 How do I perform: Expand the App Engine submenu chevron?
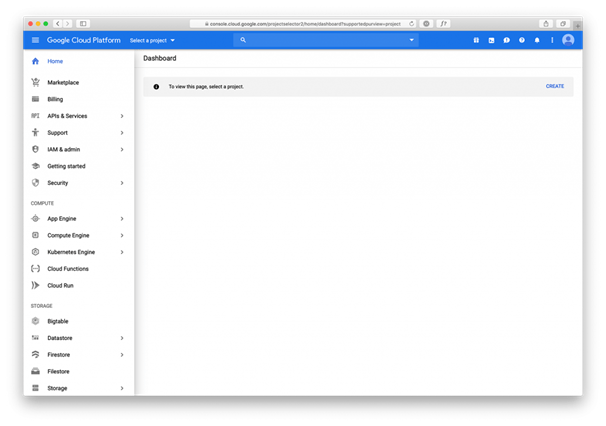tap(122, 219)
